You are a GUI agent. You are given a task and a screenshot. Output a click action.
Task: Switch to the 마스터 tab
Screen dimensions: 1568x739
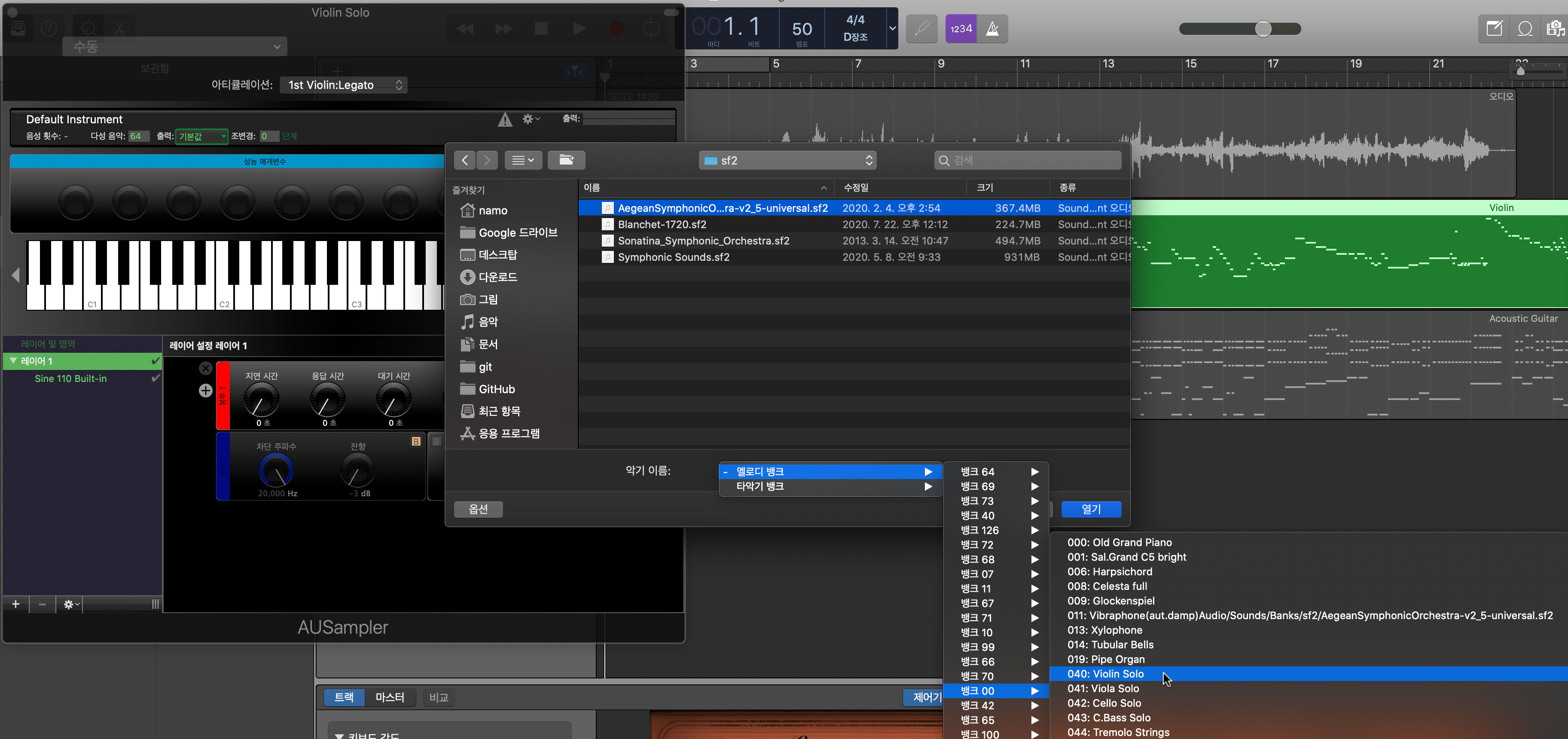(x=390, y=697)
